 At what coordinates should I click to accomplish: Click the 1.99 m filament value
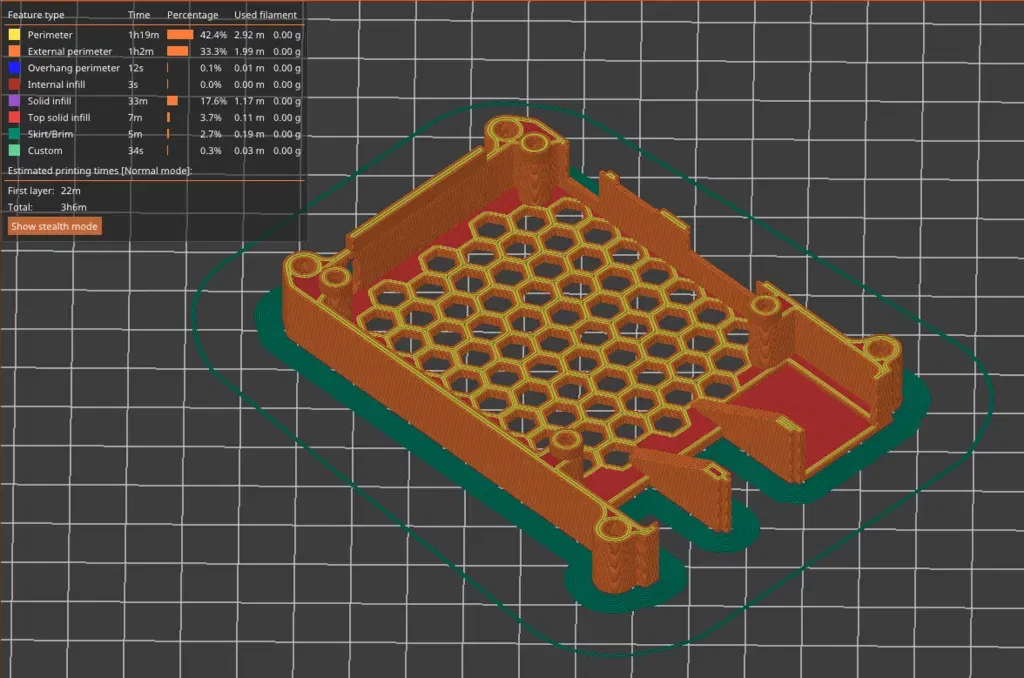point(249,51)
